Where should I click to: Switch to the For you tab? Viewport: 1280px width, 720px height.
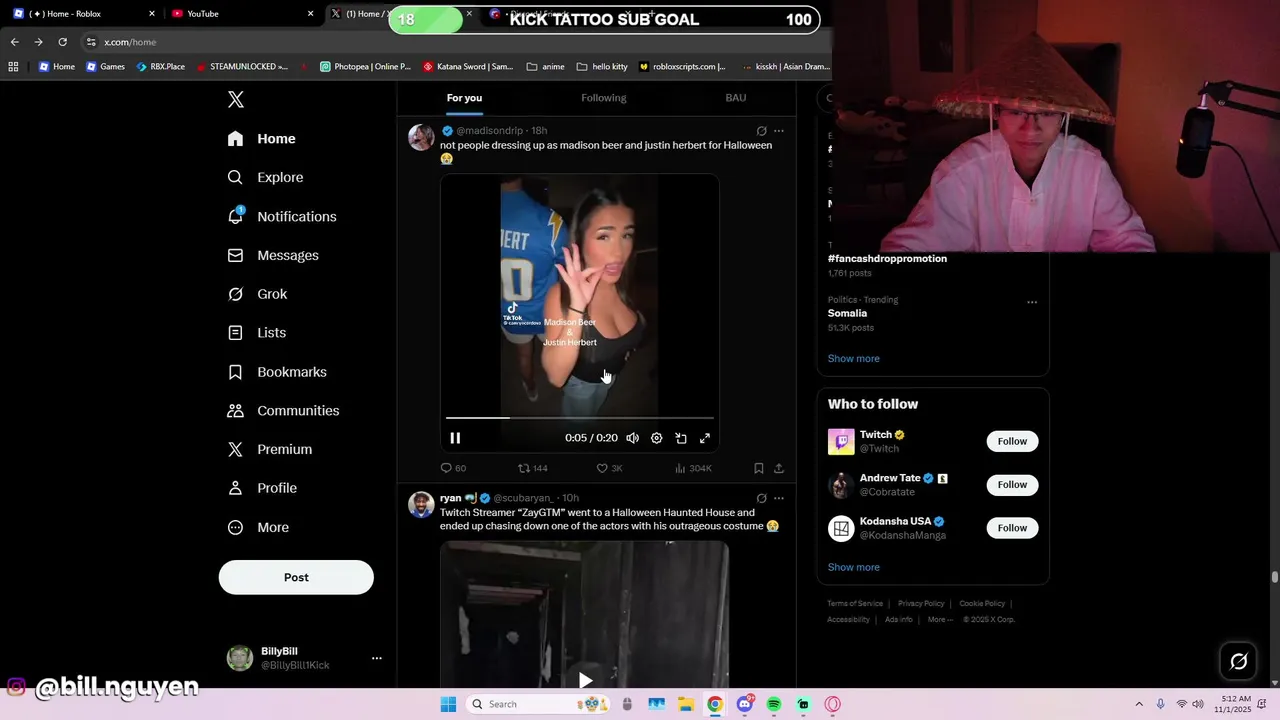click(464, 98)
